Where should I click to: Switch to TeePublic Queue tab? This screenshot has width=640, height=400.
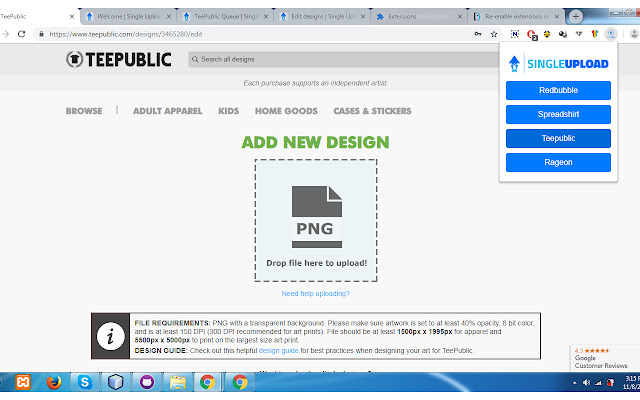pos(225,16)
